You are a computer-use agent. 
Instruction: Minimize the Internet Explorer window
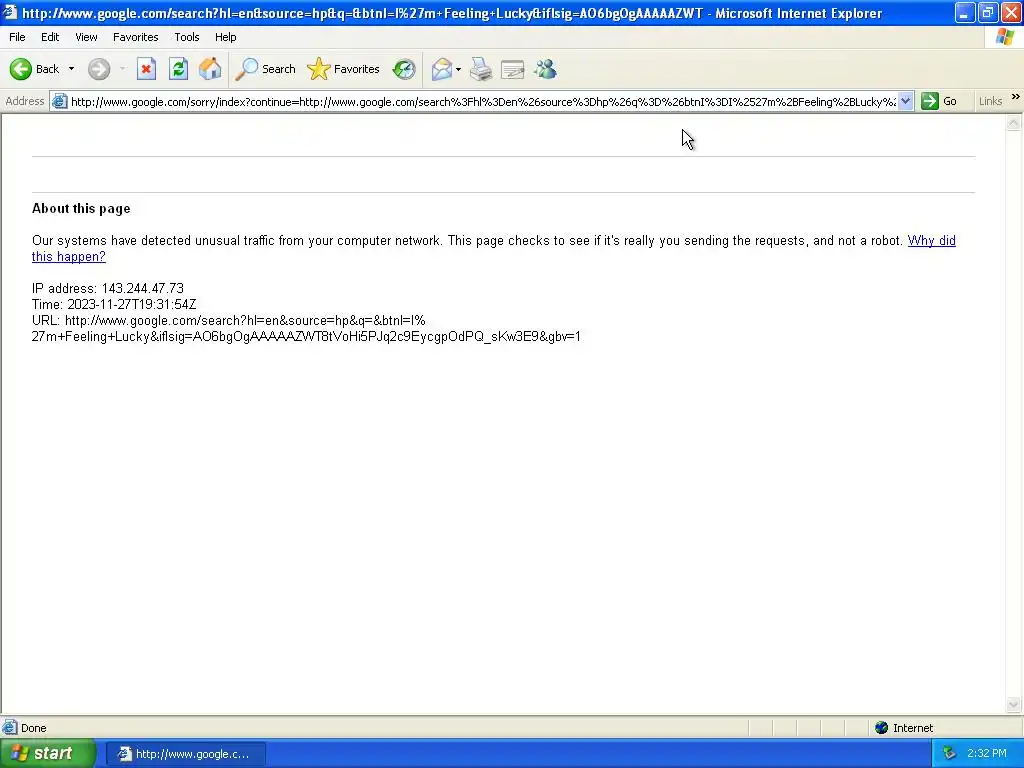965,12
